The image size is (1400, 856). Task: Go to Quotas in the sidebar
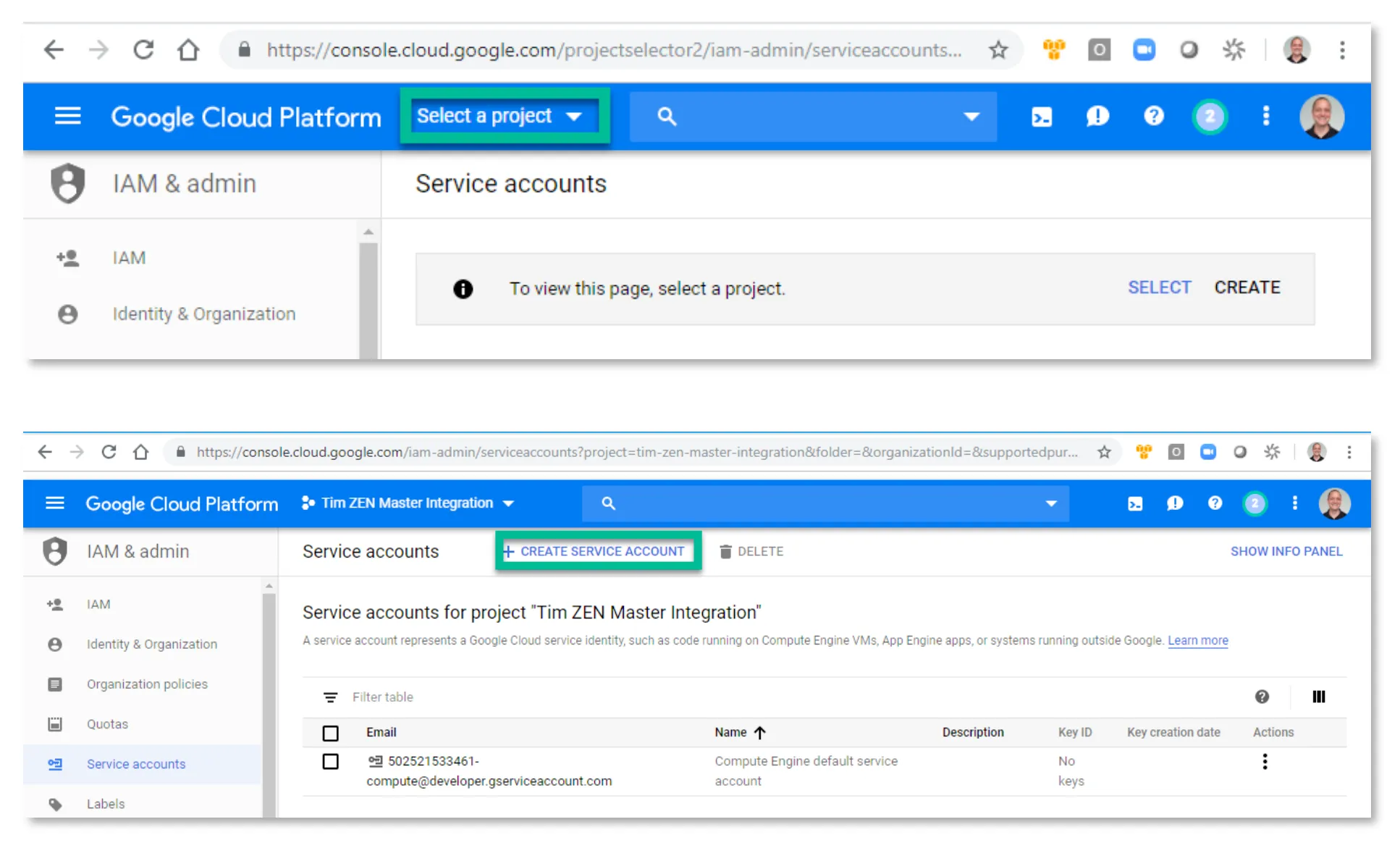pyautogui.click(x=107, y=723)
